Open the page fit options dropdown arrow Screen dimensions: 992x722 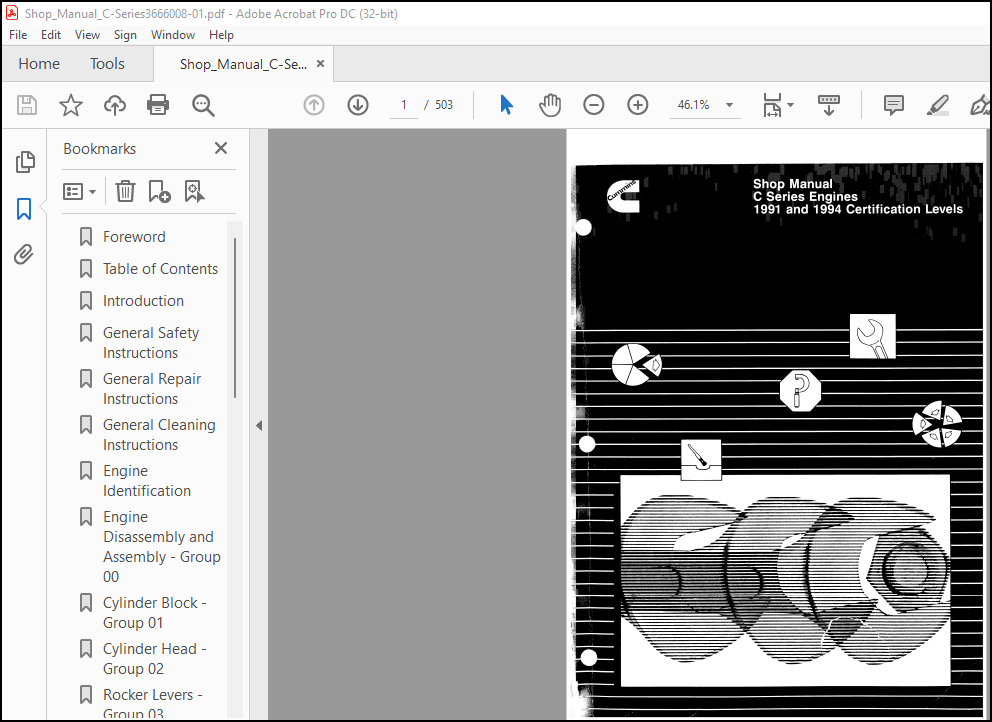tap(790, 105)
